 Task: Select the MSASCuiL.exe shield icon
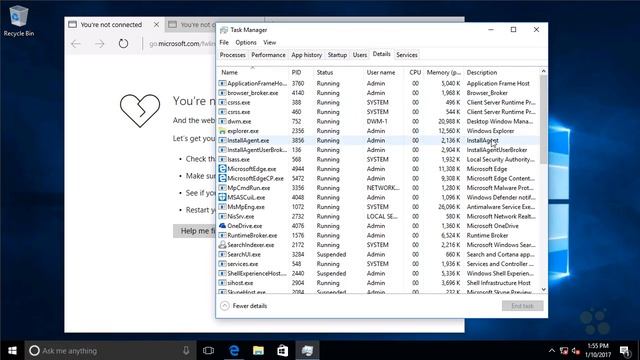pyautogui.click(x=222, y=197)
